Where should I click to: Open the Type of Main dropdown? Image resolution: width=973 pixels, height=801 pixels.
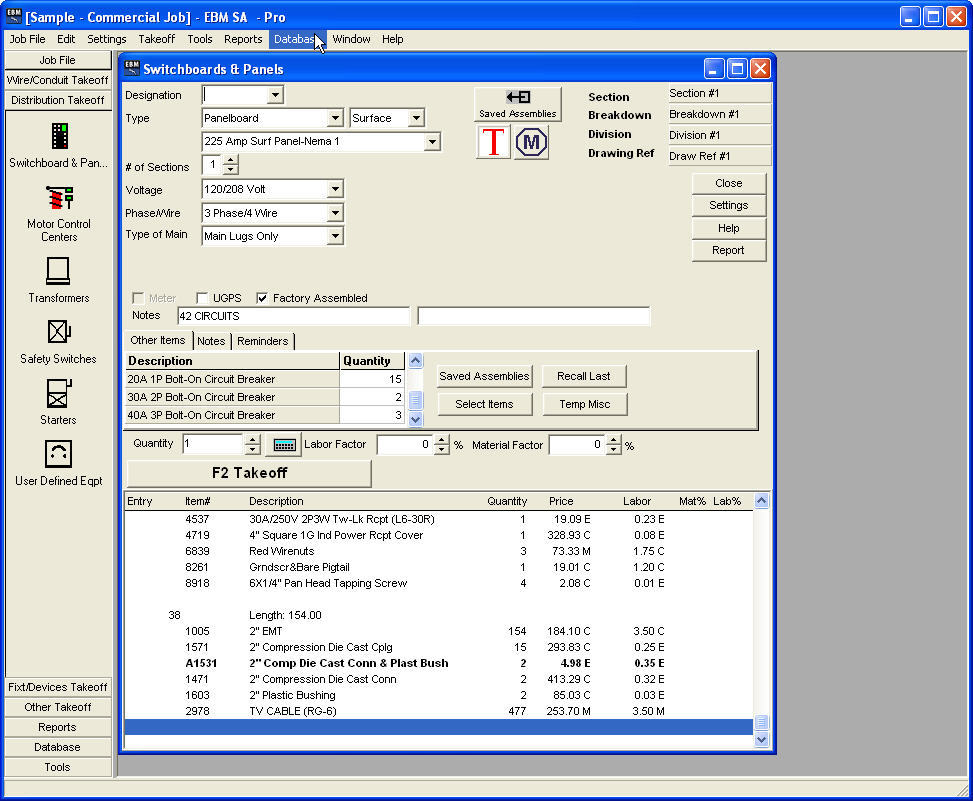coord(335,236)
